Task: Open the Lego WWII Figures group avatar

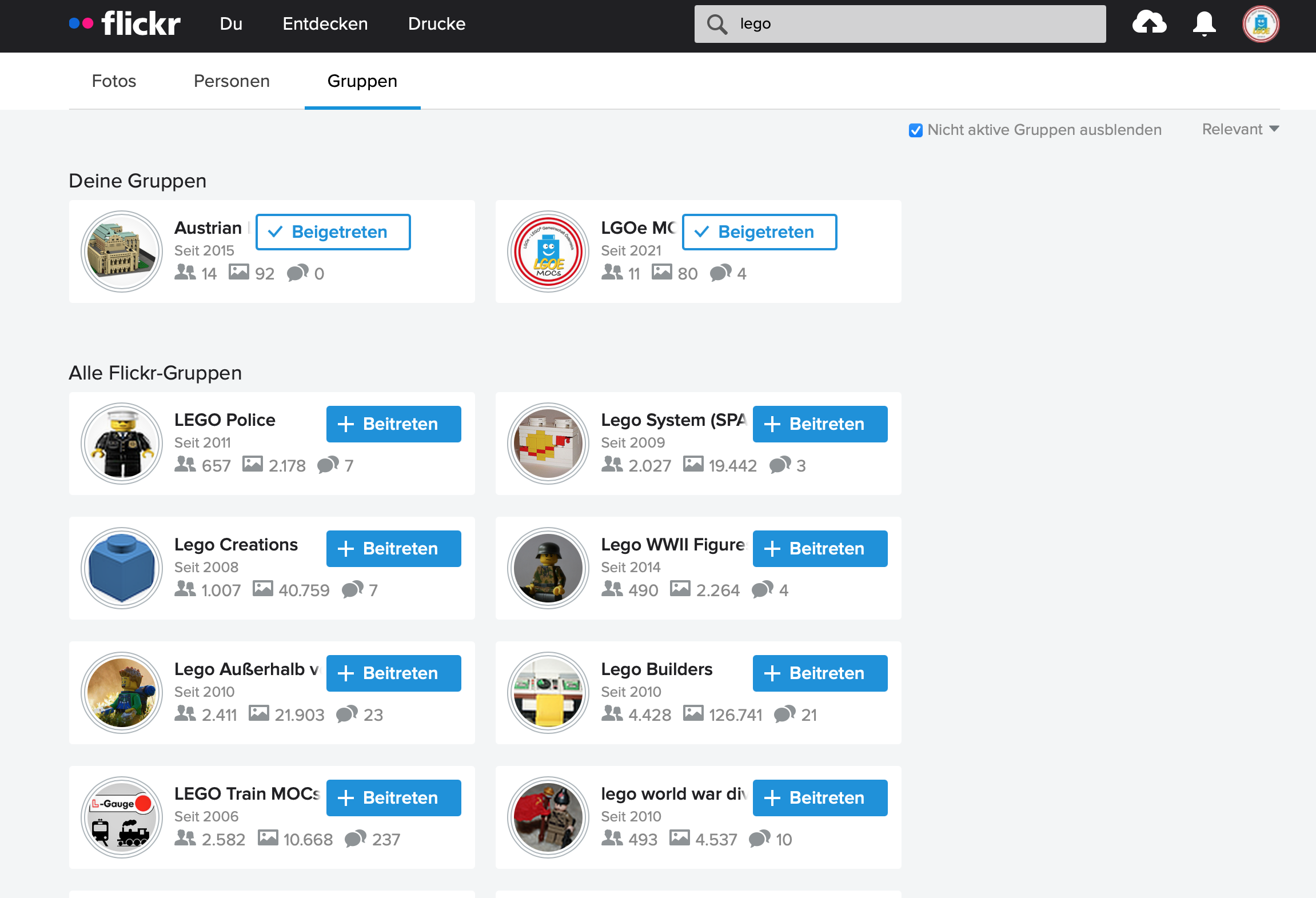Action: (x=548, y=568)
